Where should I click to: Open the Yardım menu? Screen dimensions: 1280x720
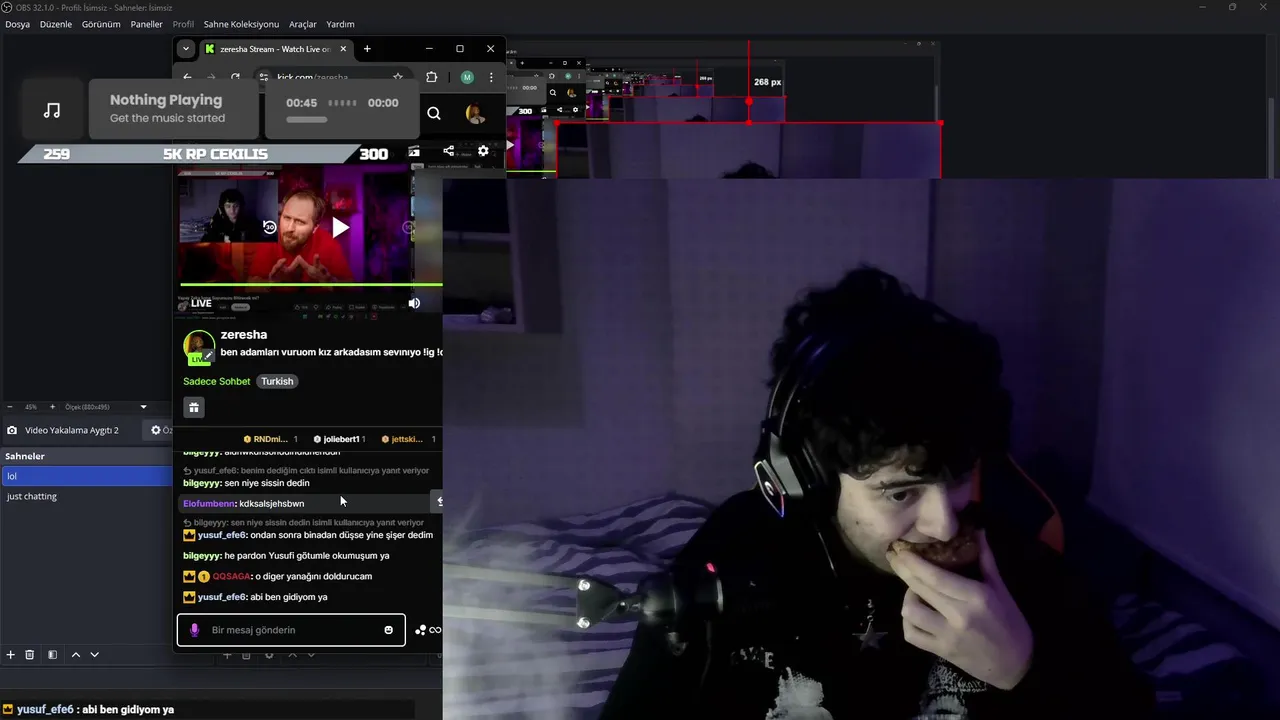pos(340,24)
